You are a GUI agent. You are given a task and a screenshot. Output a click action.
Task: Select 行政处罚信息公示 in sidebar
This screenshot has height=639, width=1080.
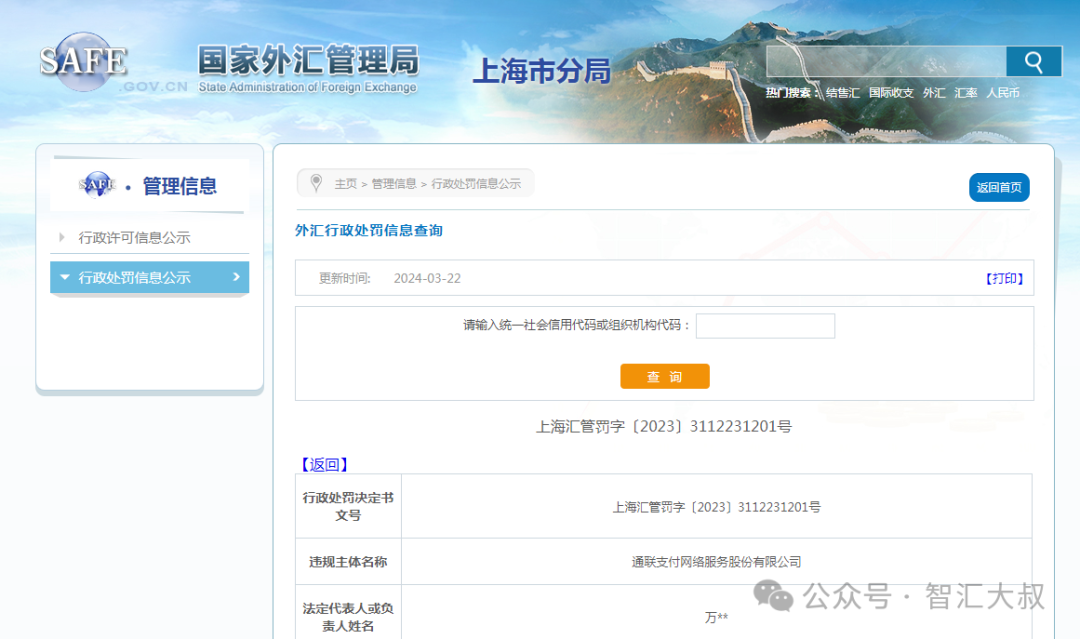134,277
